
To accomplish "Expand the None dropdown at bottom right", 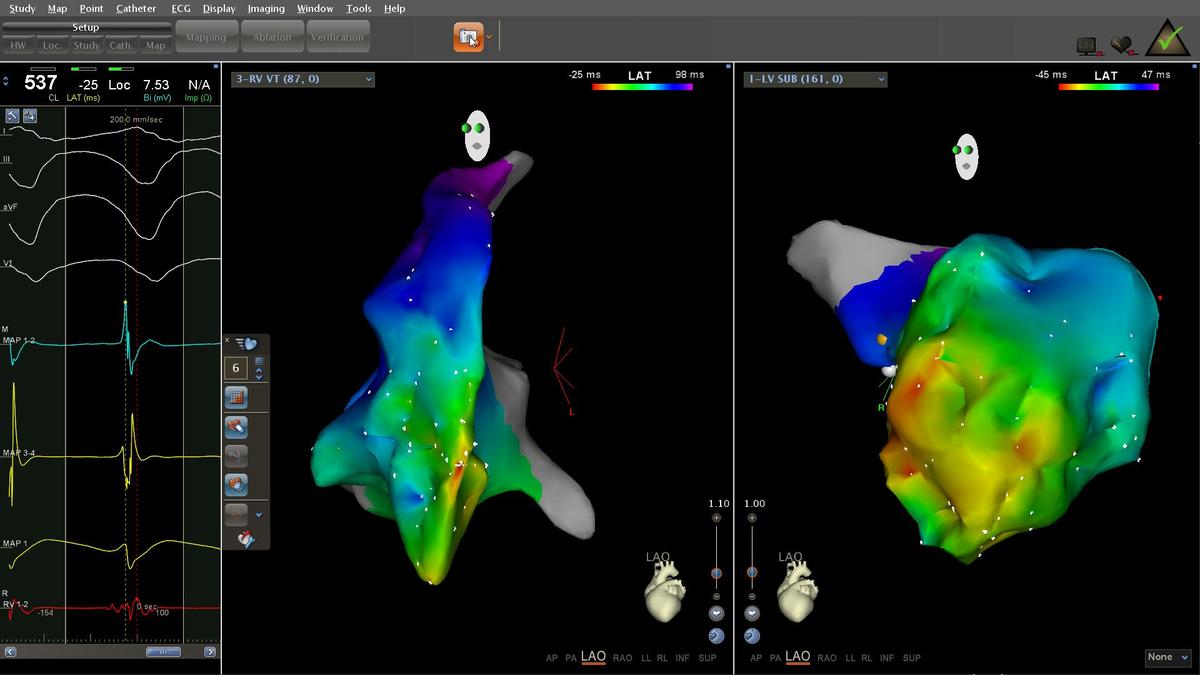I will 1168,657.
